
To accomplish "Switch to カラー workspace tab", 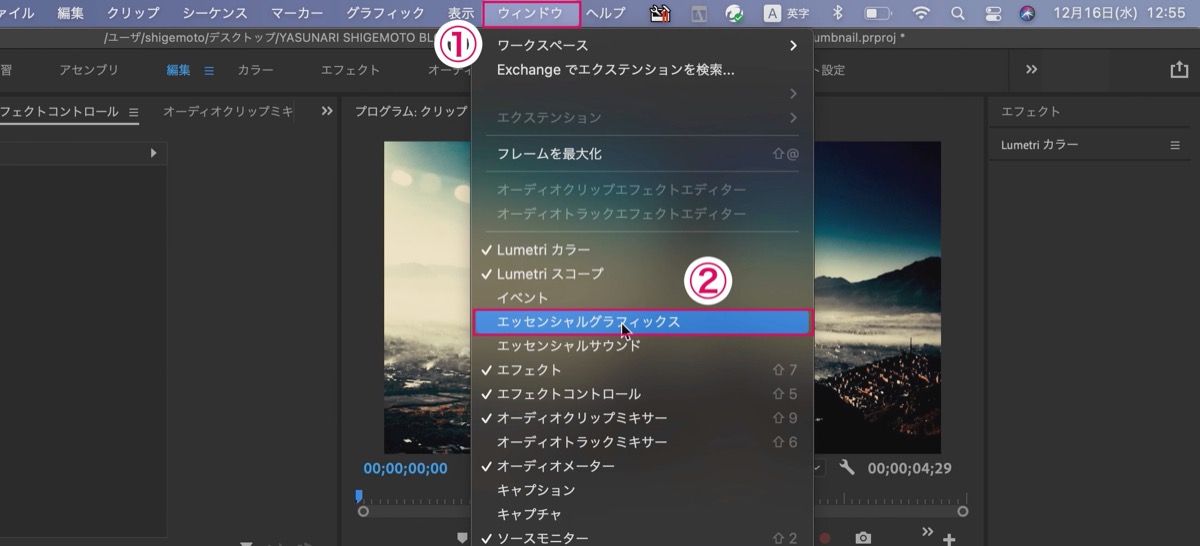I will click(255, 70).
